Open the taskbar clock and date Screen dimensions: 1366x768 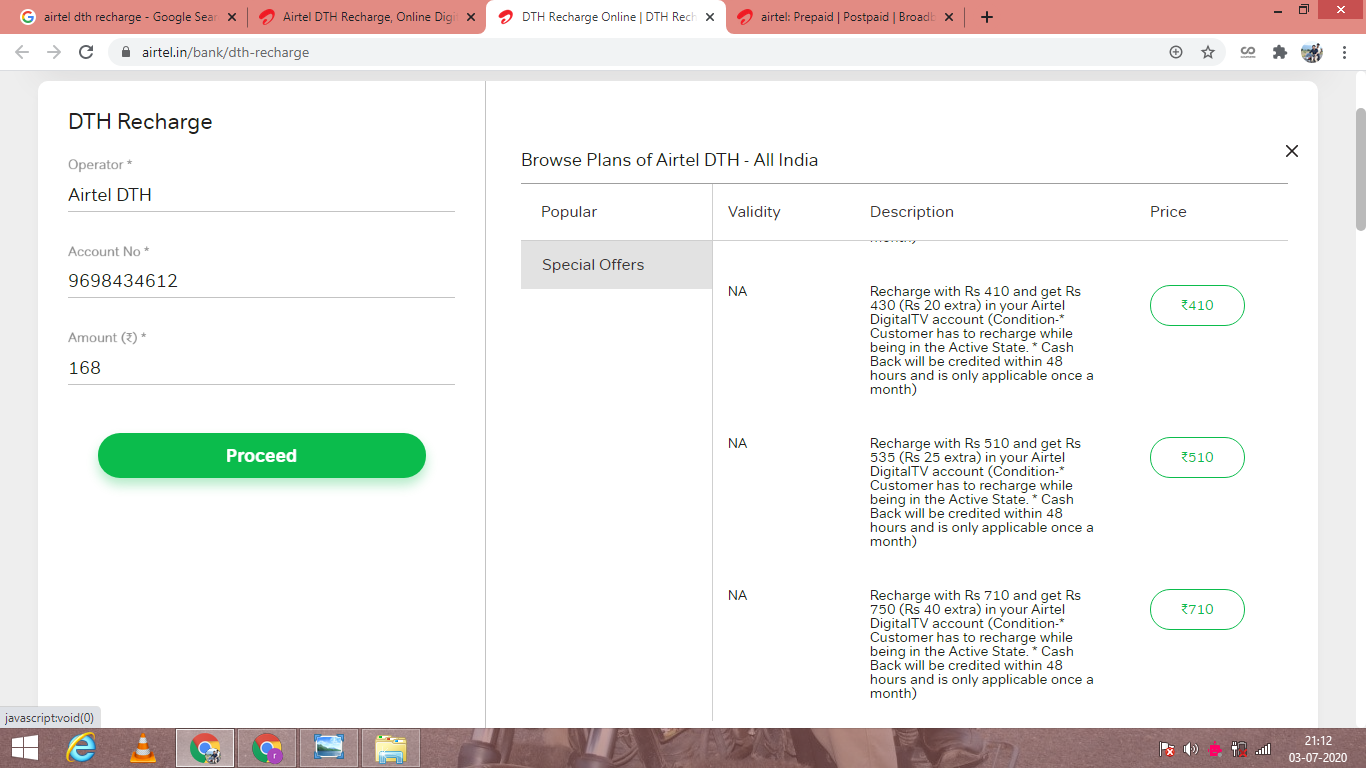[1319, 748]
